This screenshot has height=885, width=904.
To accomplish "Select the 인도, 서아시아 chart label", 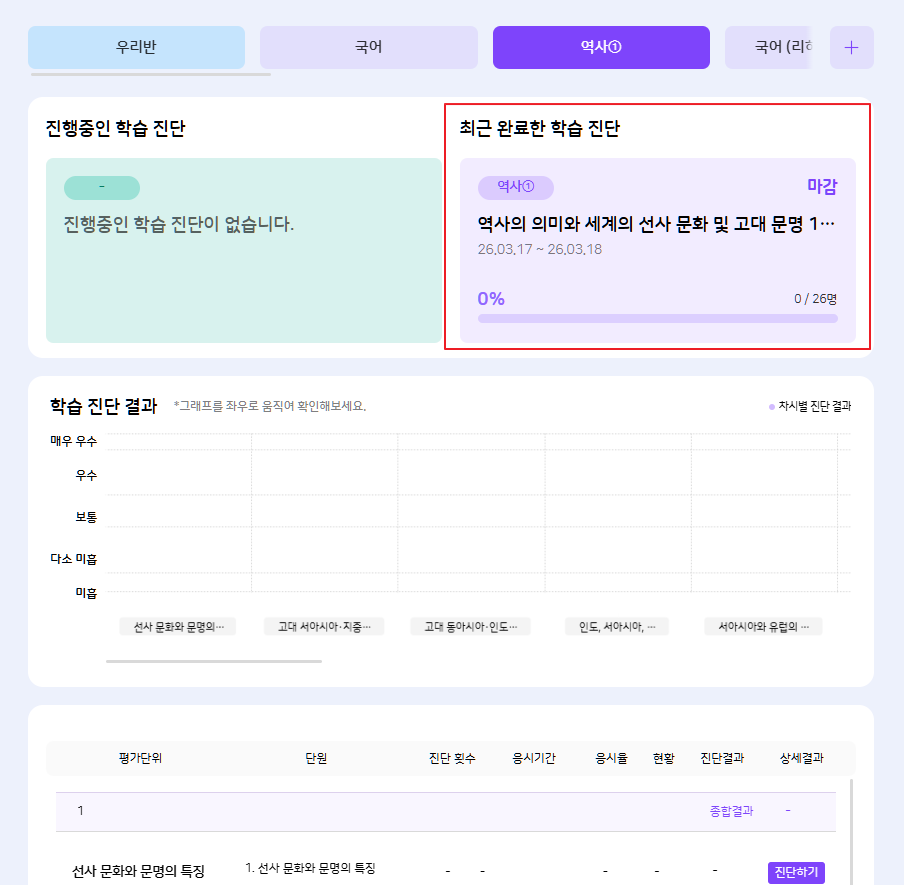I will coord(616,627).
